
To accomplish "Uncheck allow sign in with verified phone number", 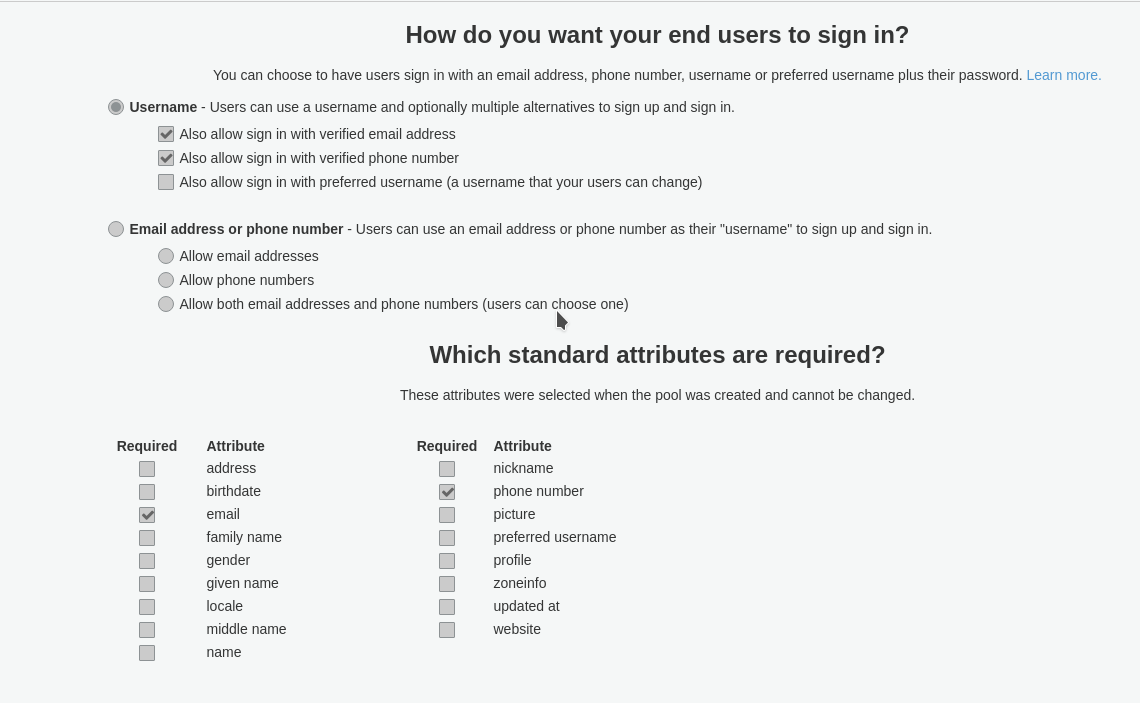I will pos(166,158).
